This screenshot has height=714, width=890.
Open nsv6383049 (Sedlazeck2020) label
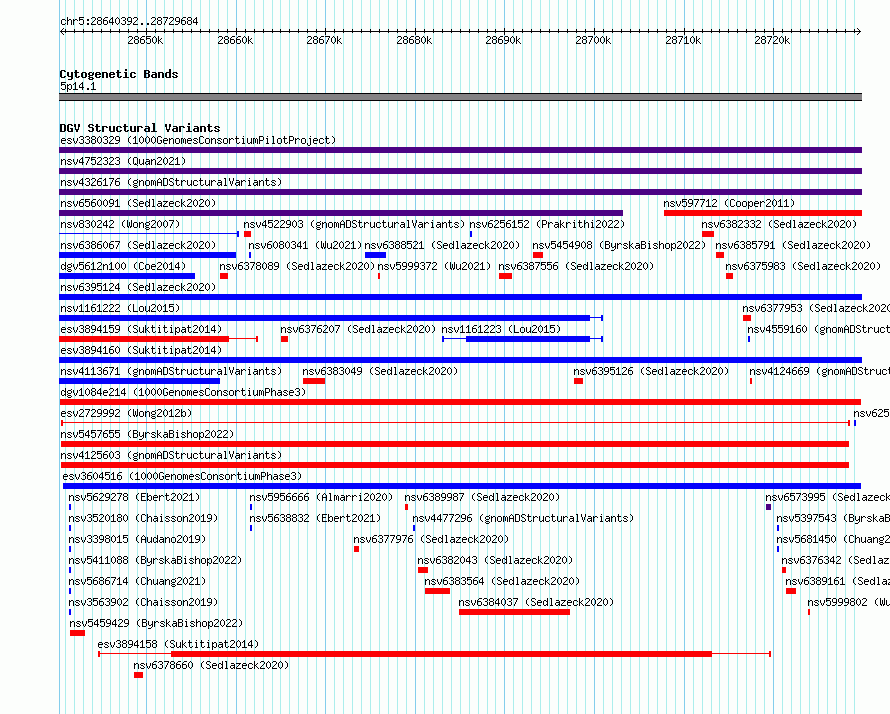[380, 371]
